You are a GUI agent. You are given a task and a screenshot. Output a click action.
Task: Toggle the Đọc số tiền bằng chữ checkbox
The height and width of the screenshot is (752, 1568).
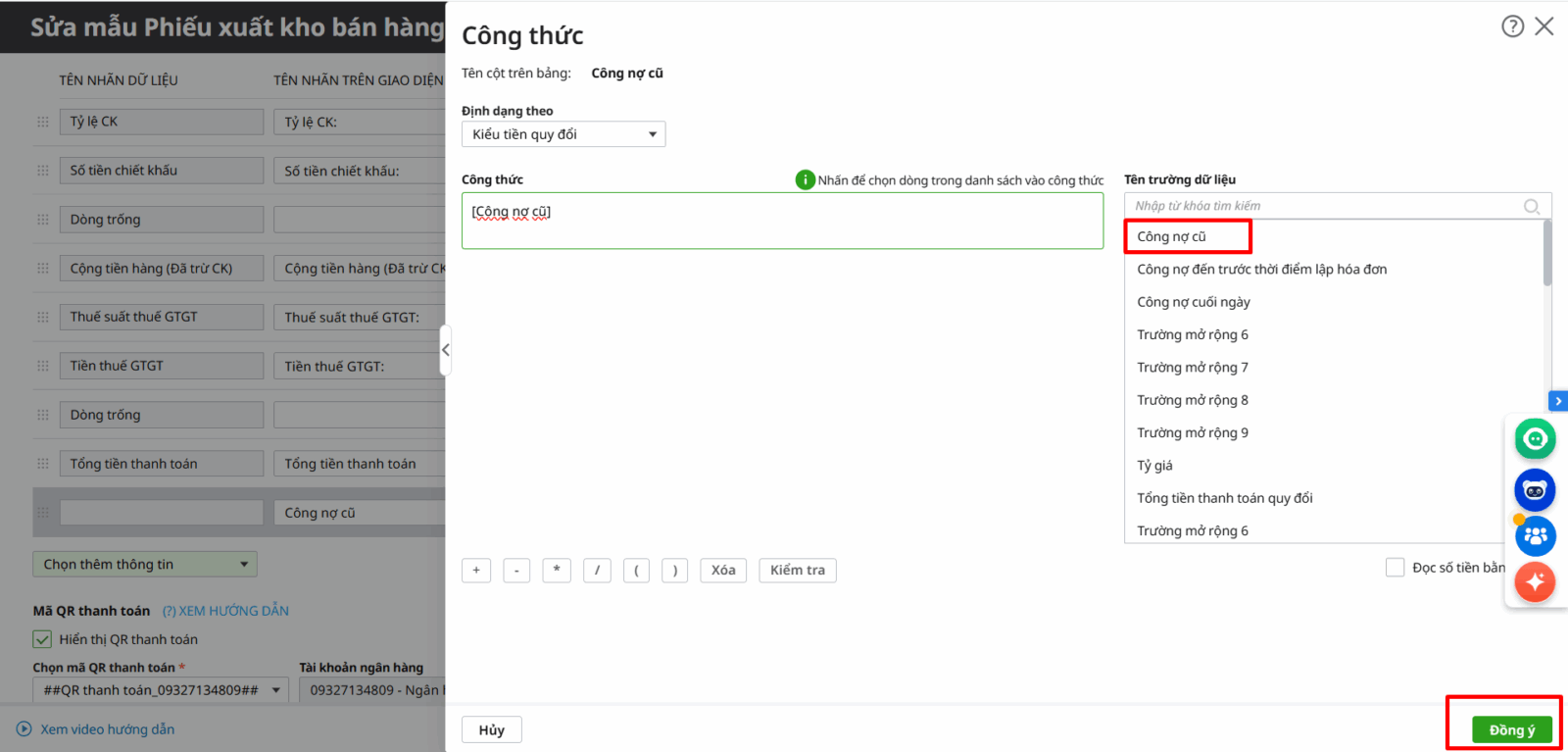click(x=1395, y=568)
